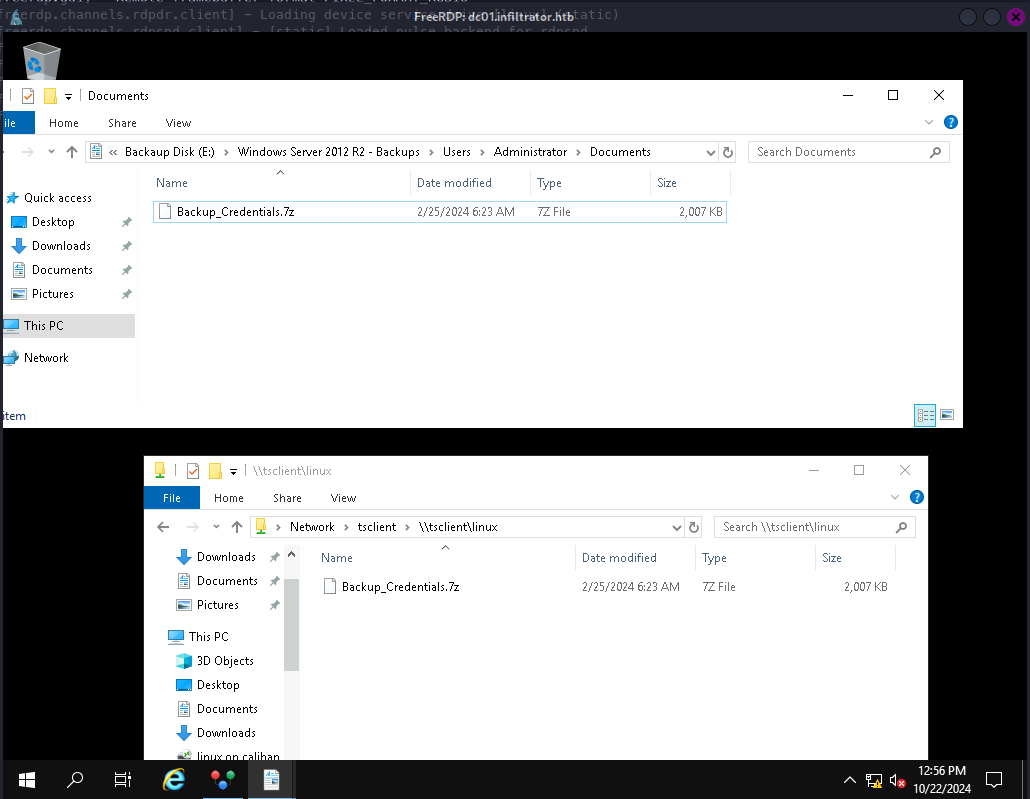
Task: Expand the ribbon chevron in Documents window
Action: click(928, 122)
